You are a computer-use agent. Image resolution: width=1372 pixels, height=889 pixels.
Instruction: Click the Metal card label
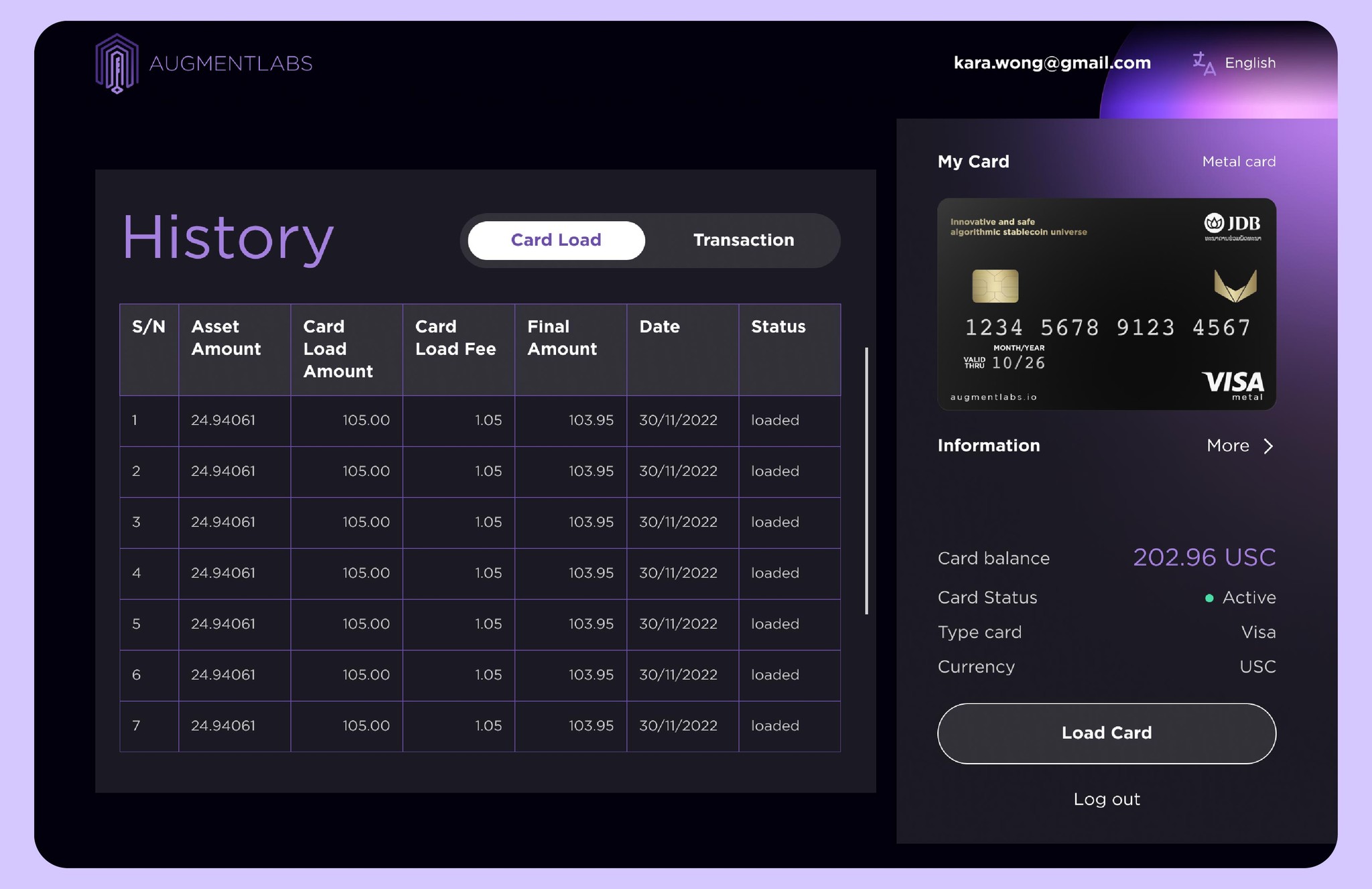1238,161
